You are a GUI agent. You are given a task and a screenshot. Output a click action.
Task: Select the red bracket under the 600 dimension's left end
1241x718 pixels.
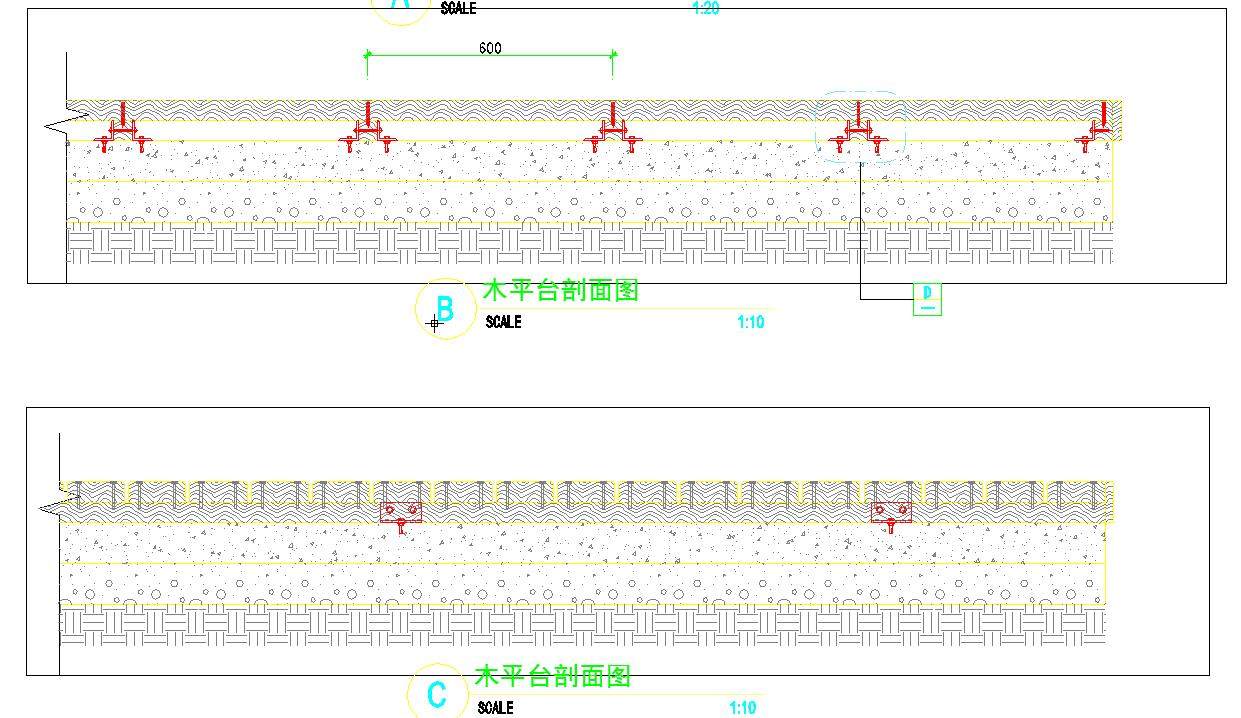pos(367,131)
